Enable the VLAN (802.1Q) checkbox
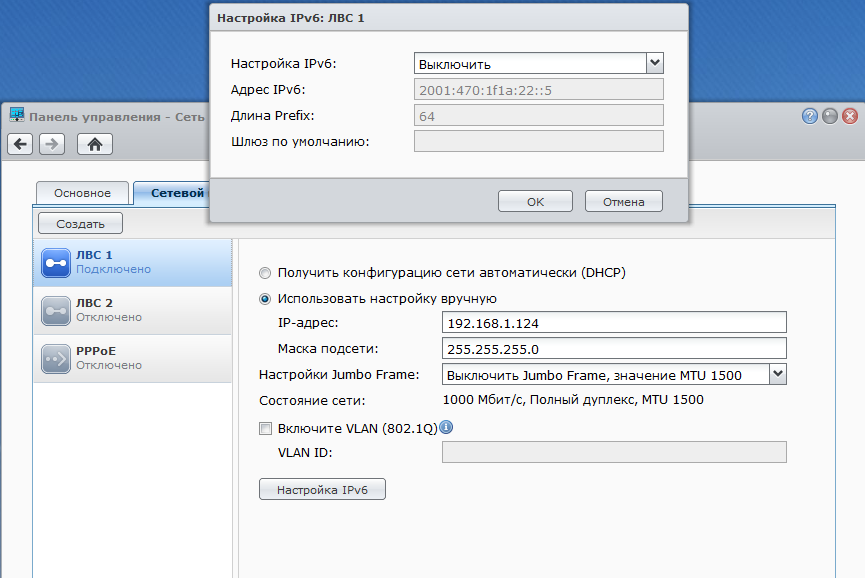This screenshot has width=865, height=578. pyautogui.click(x=265, y=429)
